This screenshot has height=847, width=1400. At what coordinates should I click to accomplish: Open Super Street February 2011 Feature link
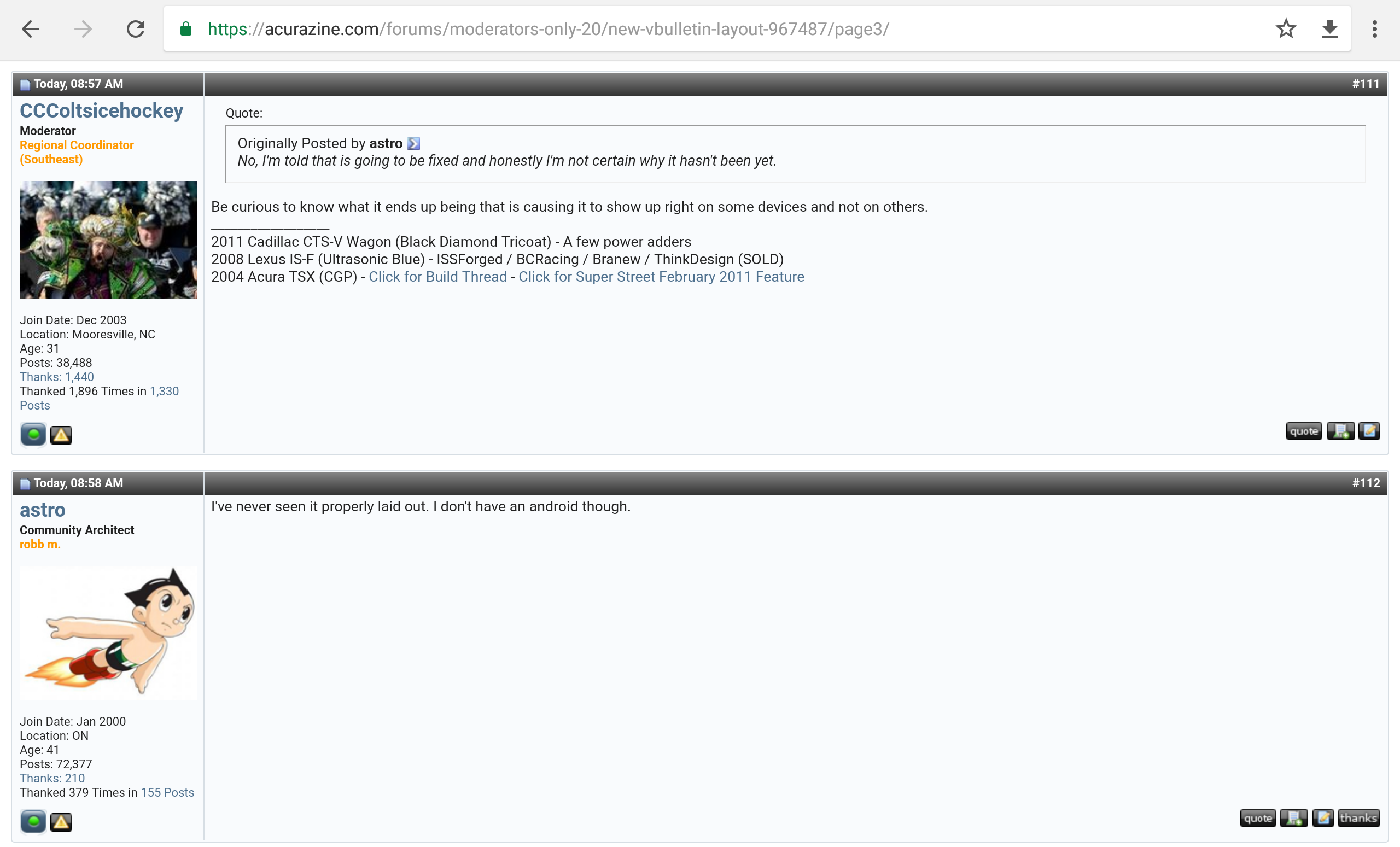661,277
